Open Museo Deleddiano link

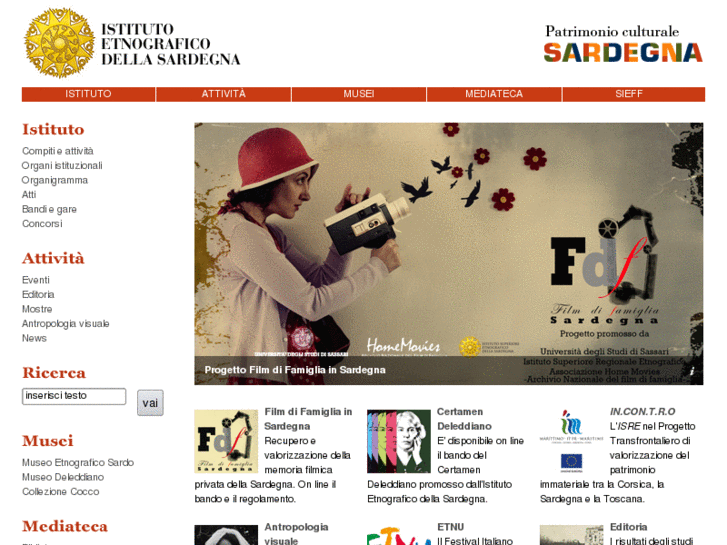click(63, 477)
